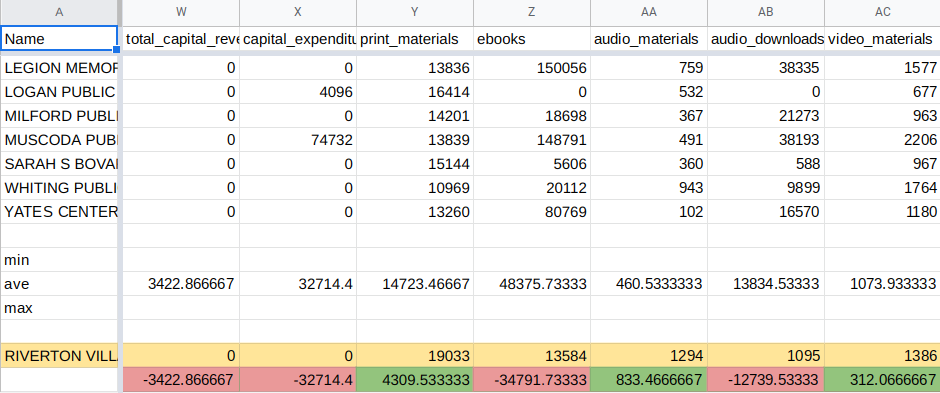Screen dimensions: 940x393
Task: Click red difference cell -12739.53333
Action: click(766, 380)
